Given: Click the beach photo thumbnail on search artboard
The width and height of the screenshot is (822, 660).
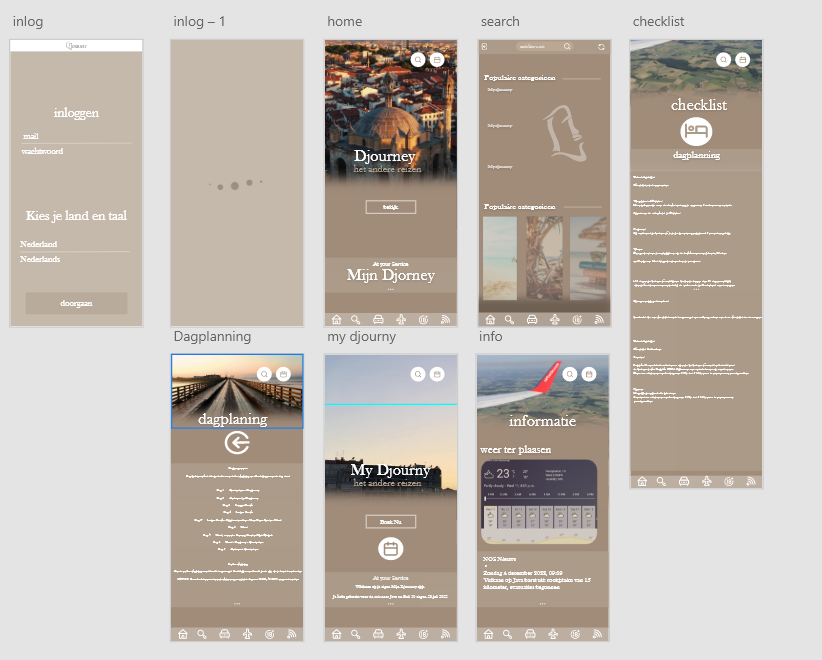Looking at the screenshot, I should (500, 258).
